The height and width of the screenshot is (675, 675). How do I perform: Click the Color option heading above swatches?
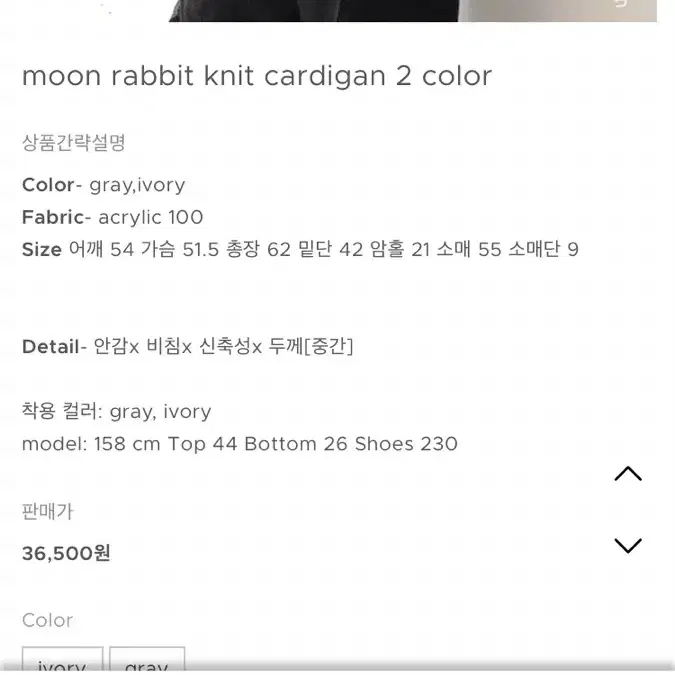click(x=47, y=620)
